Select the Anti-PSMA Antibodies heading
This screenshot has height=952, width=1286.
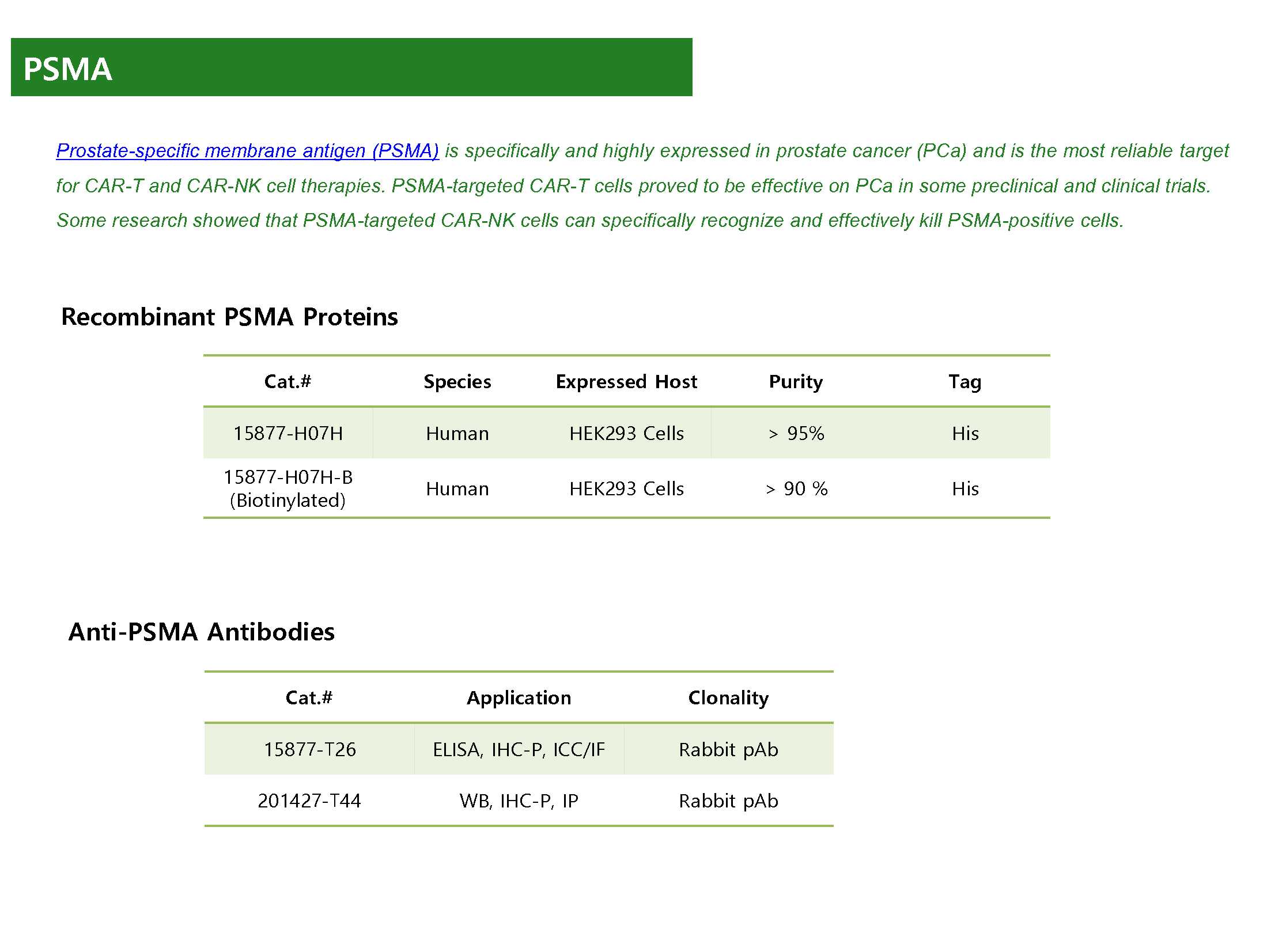coord(201,632)
